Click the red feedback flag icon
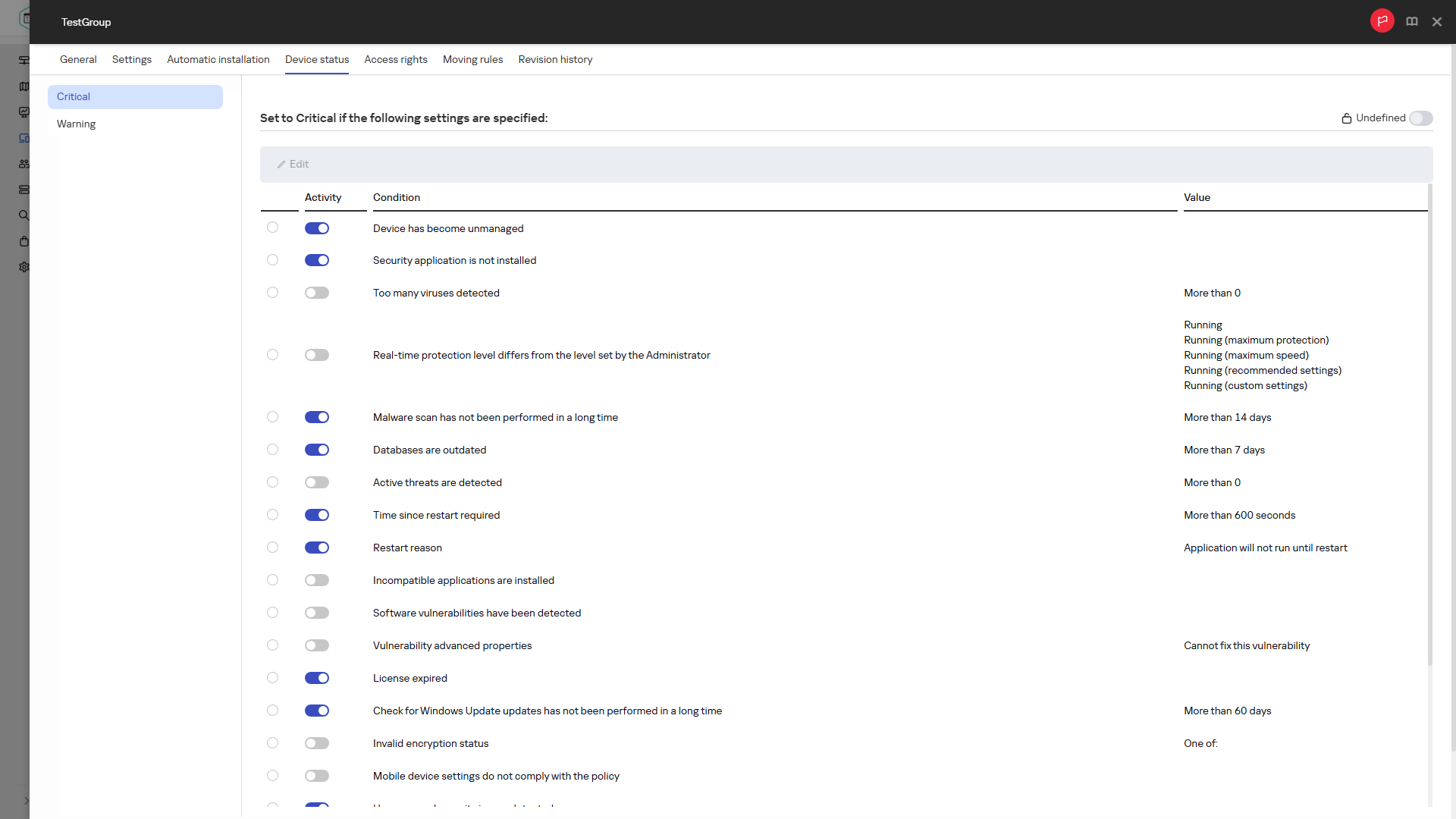This screenshot has width=1456, height=819. [x=1382, y=21]
